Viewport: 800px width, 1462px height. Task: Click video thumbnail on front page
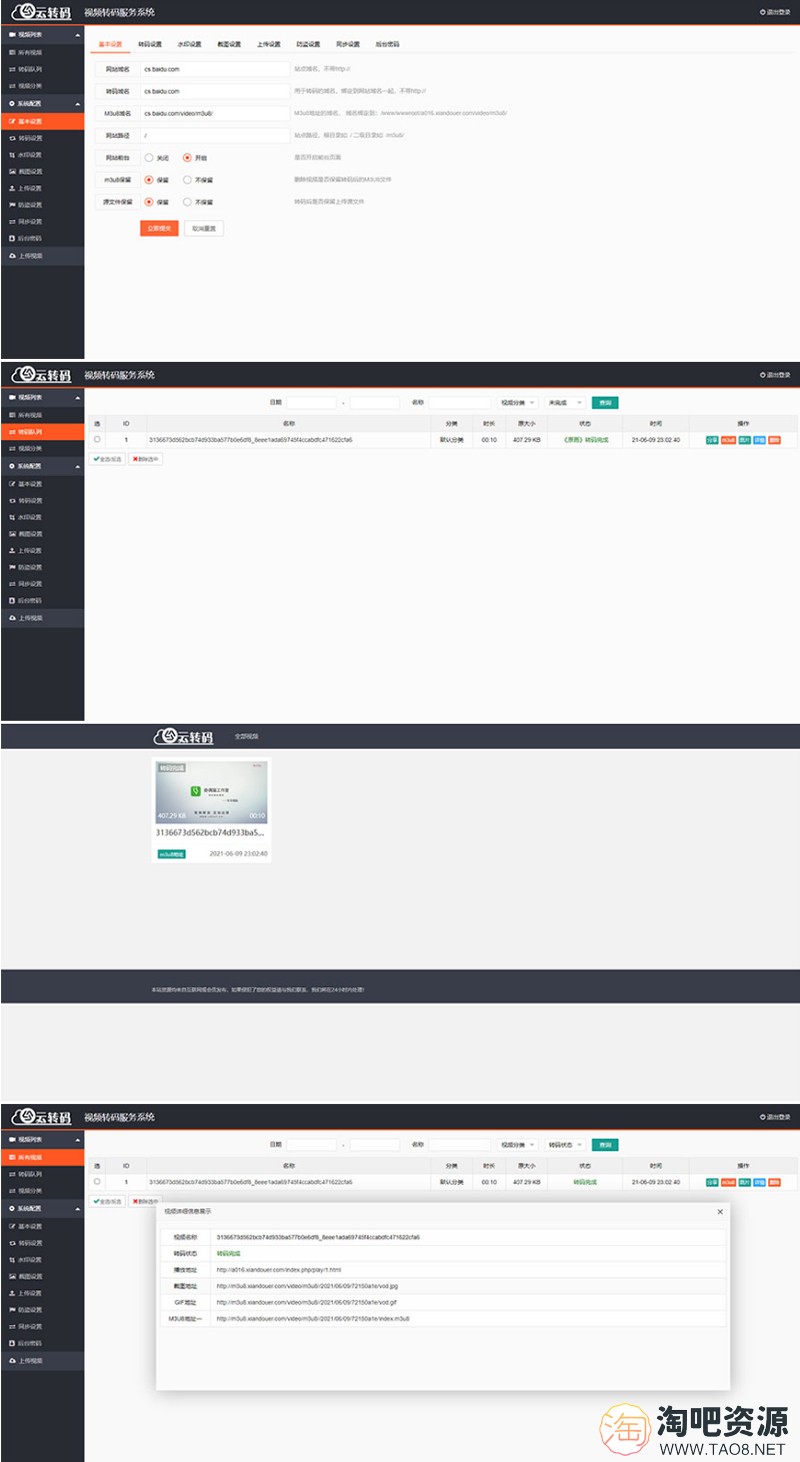211,793
